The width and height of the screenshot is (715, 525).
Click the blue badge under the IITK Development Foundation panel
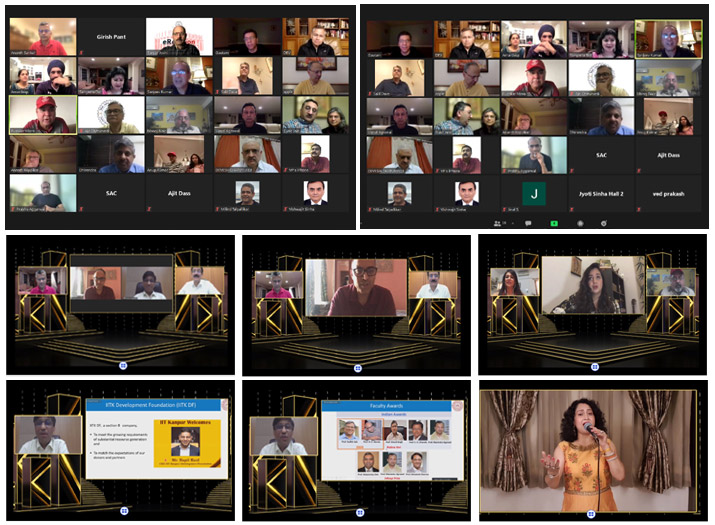pos(124,511)
